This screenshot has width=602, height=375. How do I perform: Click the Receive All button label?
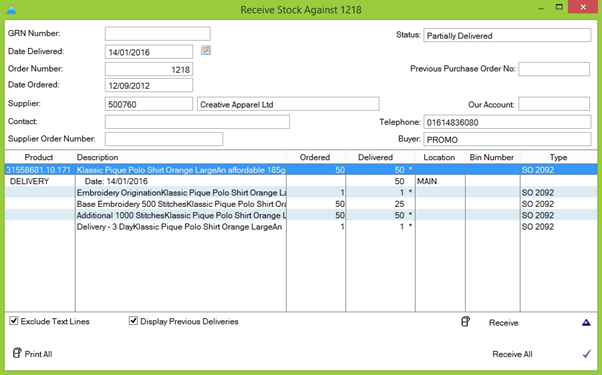(512, 354)
